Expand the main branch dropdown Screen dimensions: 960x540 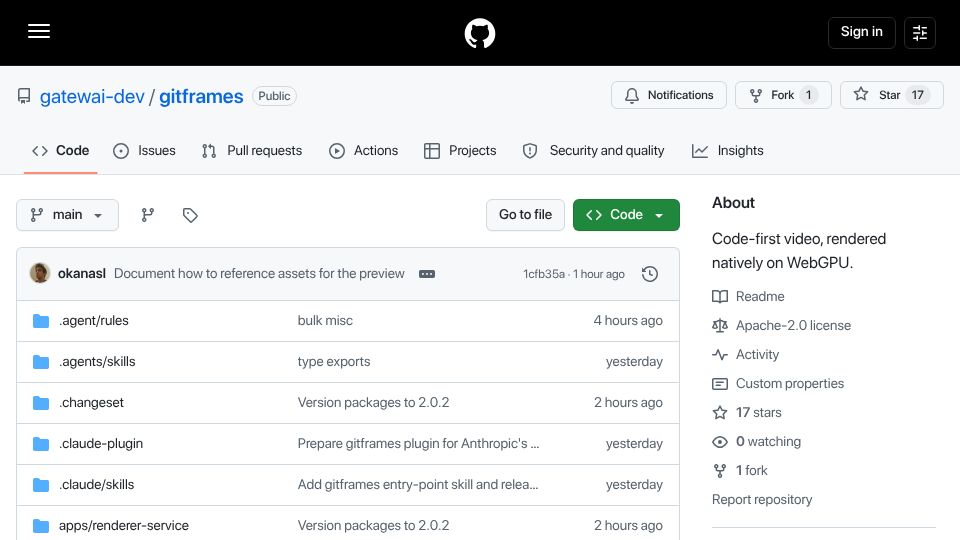point(67,215)
